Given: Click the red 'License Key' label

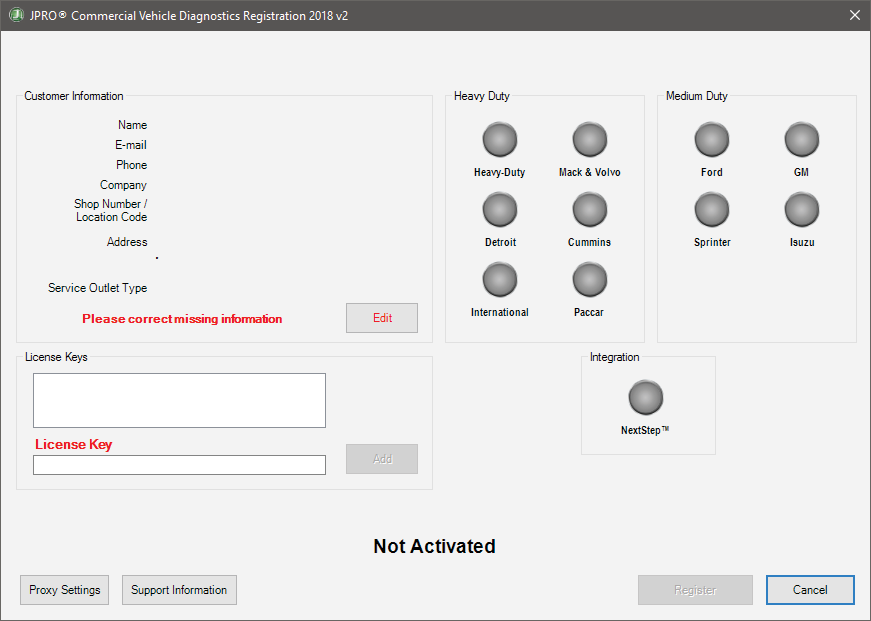Looking at the screenshot, I should pos(73,444).
